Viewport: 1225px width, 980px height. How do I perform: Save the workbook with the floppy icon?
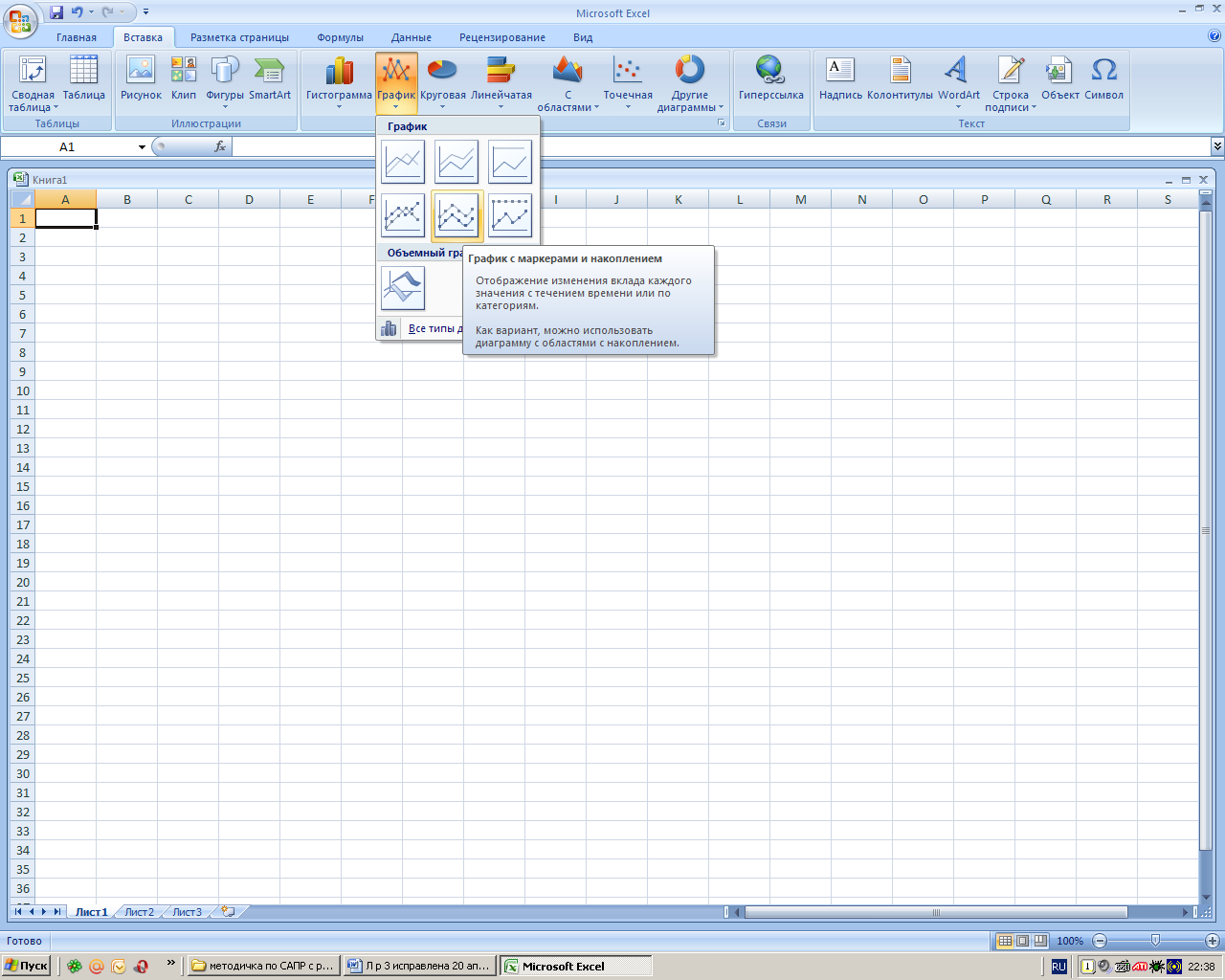click(x=56, y=12)
